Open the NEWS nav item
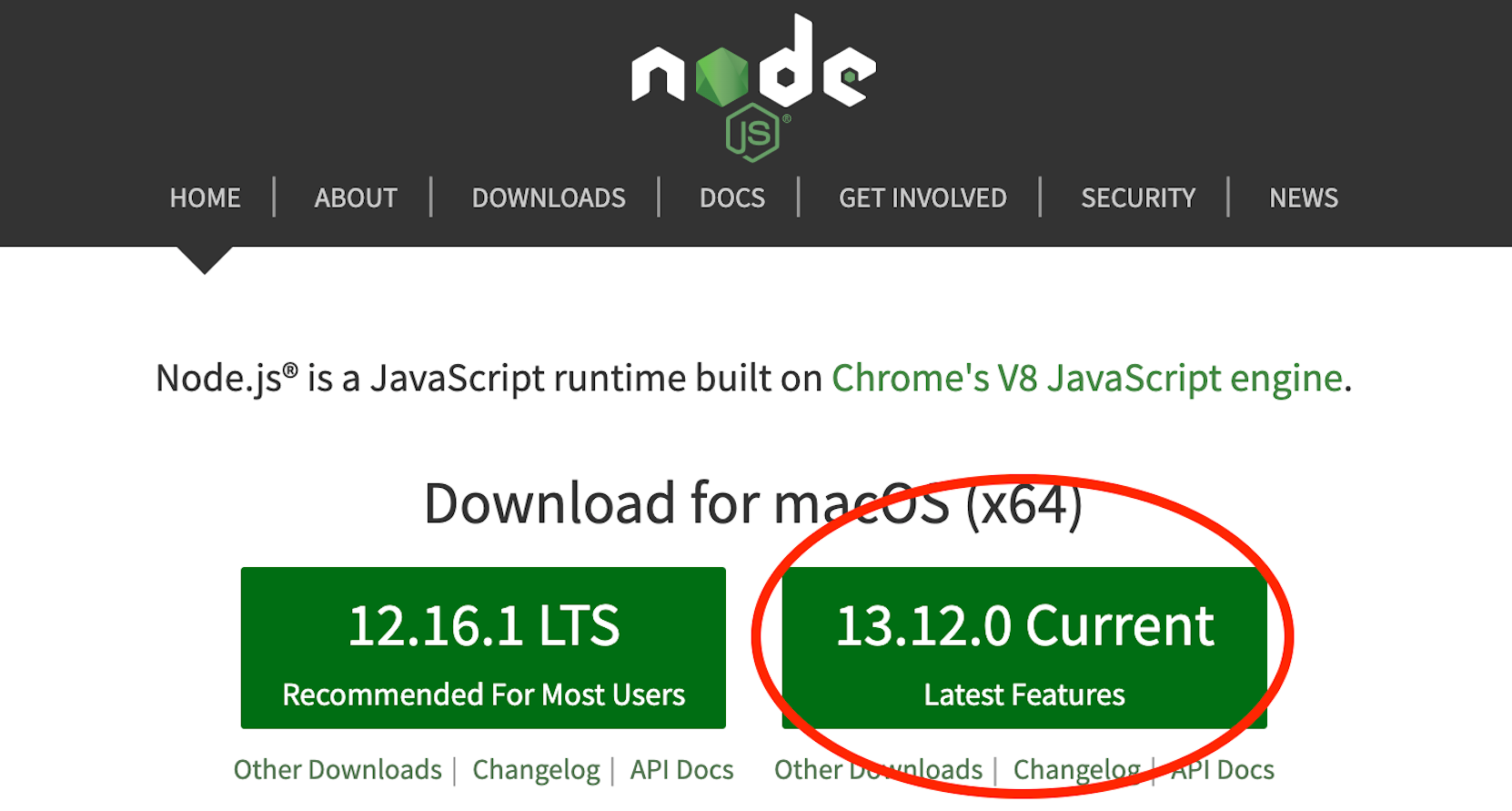Viewport: 1512px width, 811px height. [x=1304, y=198]
